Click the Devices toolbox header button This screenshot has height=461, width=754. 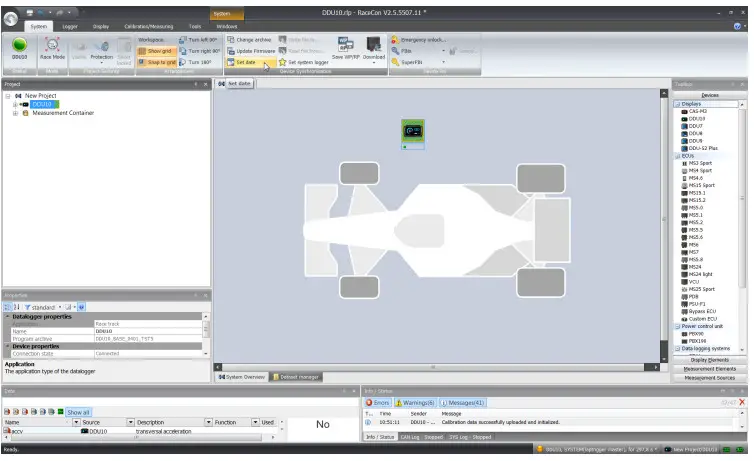(x=709, y=95)
